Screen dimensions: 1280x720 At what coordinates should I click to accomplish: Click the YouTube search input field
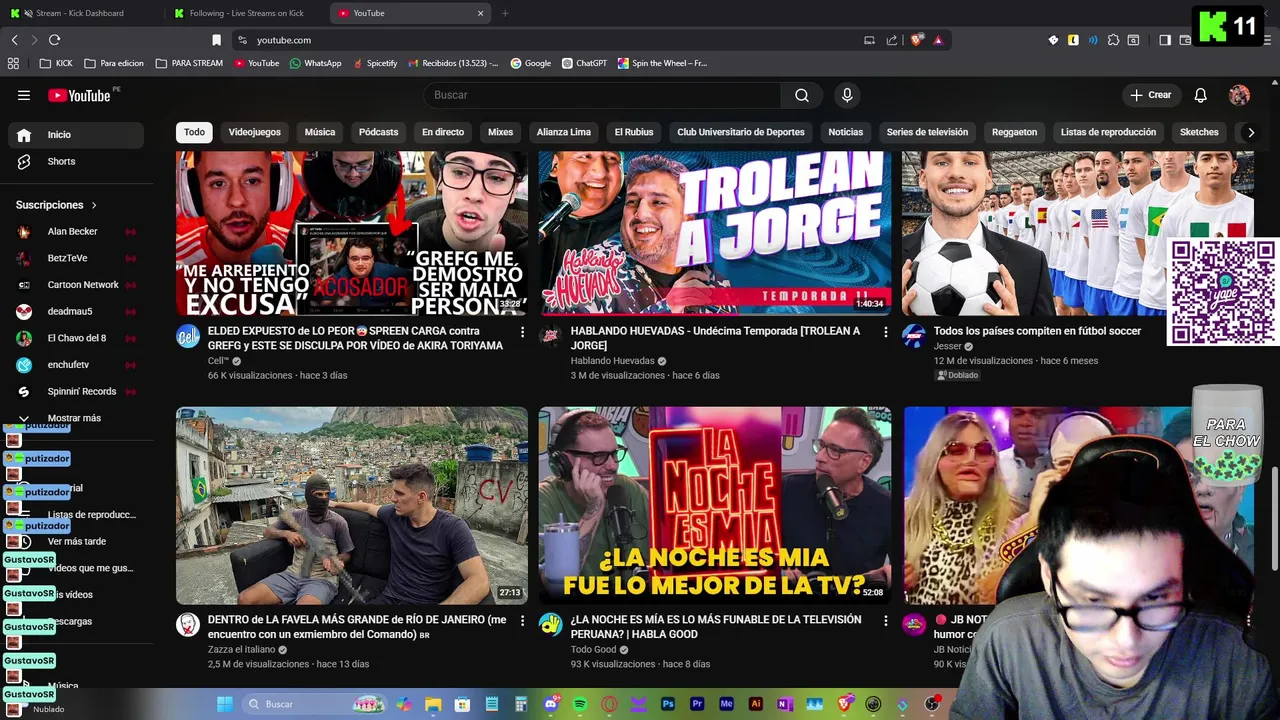click(x=603, y=95)
